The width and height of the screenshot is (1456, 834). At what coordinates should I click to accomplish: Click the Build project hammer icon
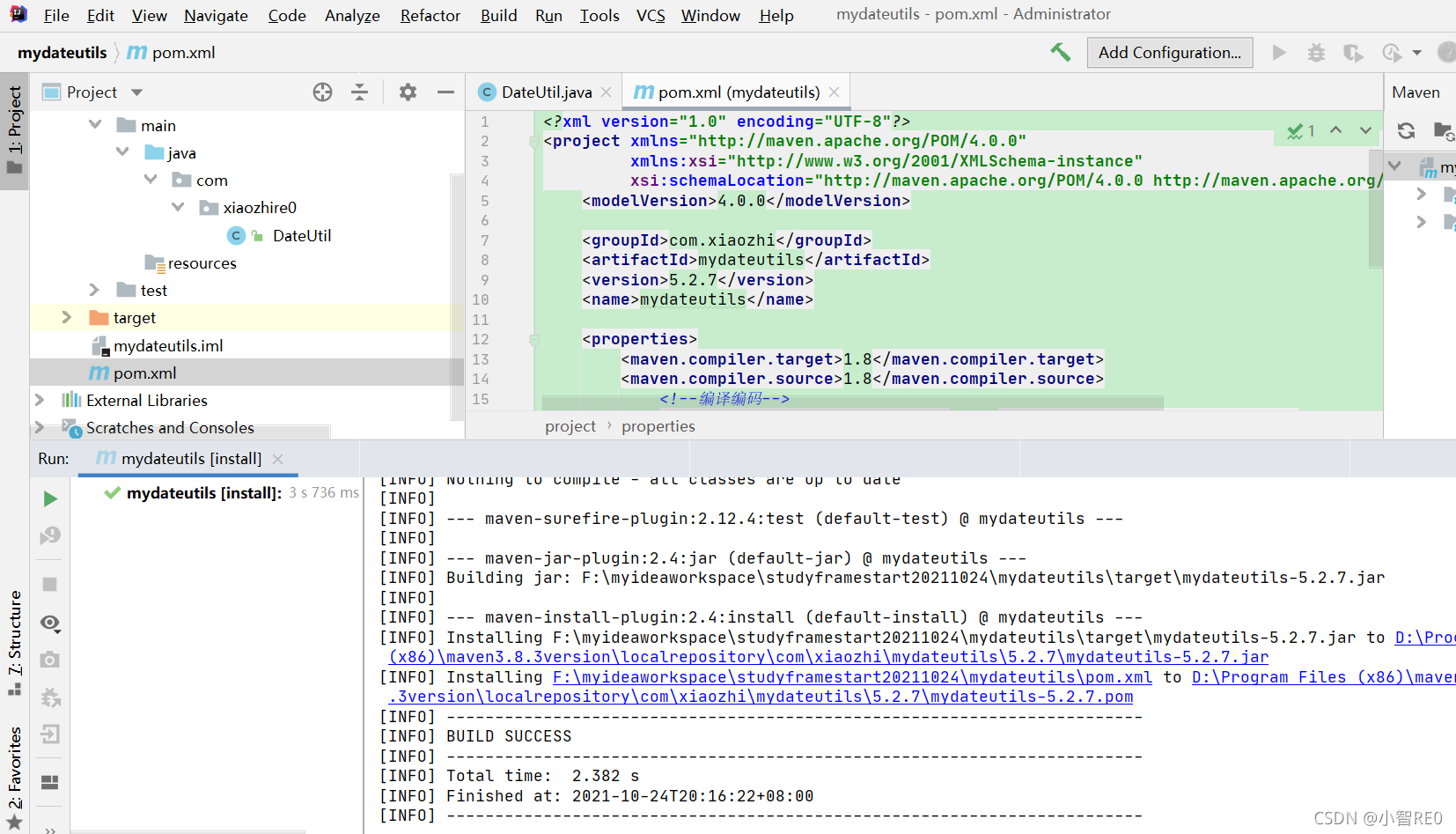pos(1060,53)
